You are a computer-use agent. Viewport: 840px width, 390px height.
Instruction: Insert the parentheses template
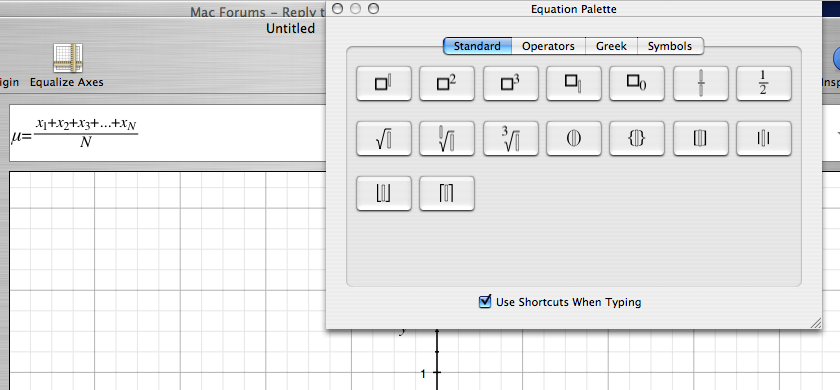pos(574,139)
